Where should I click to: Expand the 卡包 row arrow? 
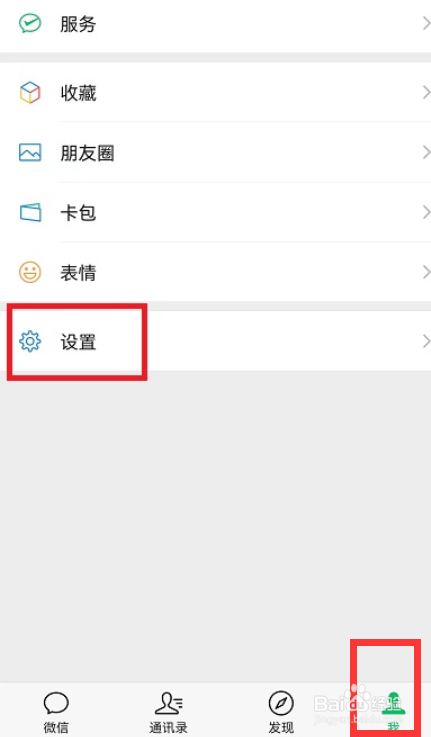point(426,212)
